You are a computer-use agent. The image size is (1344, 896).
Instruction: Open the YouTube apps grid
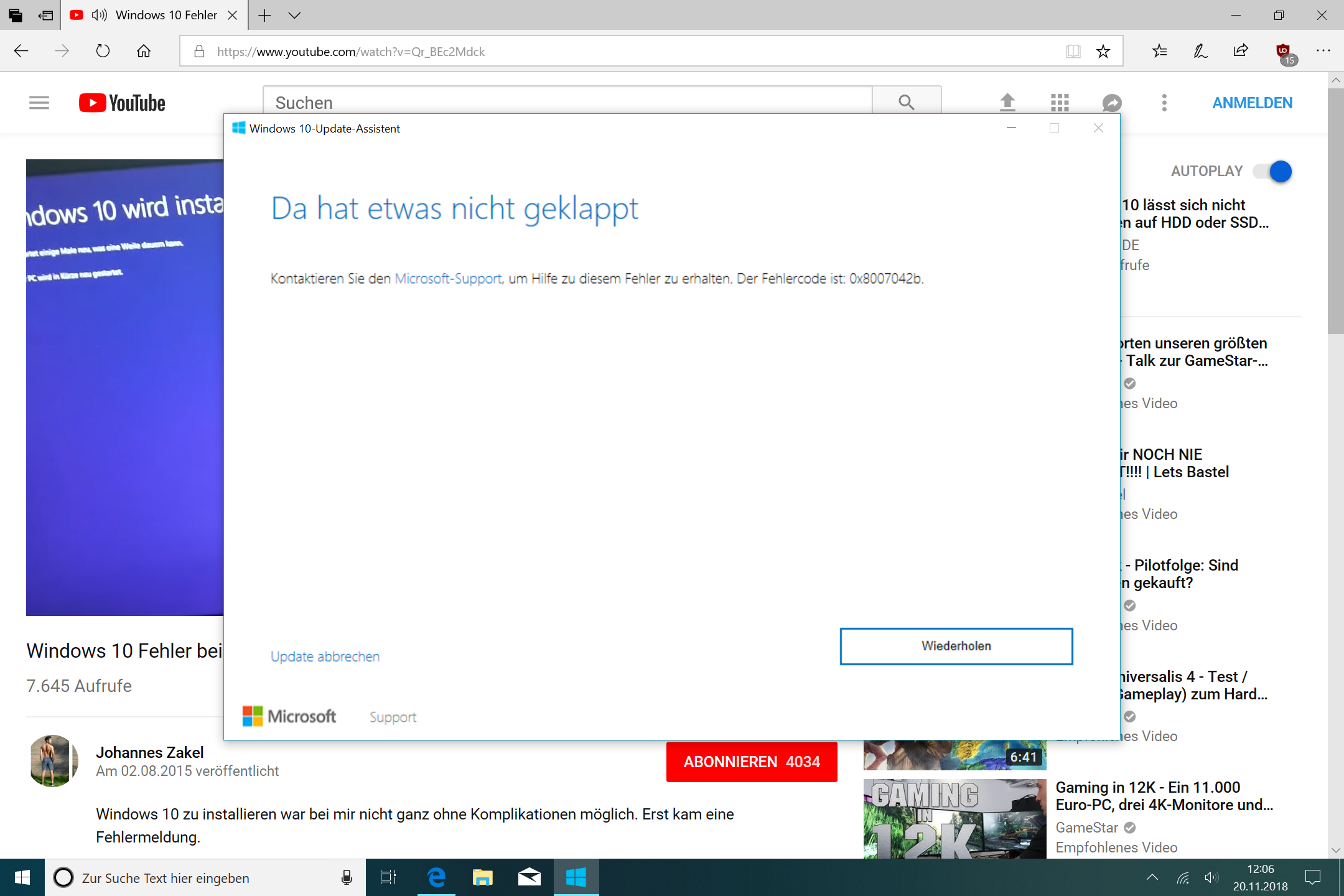click(1060, 103)
